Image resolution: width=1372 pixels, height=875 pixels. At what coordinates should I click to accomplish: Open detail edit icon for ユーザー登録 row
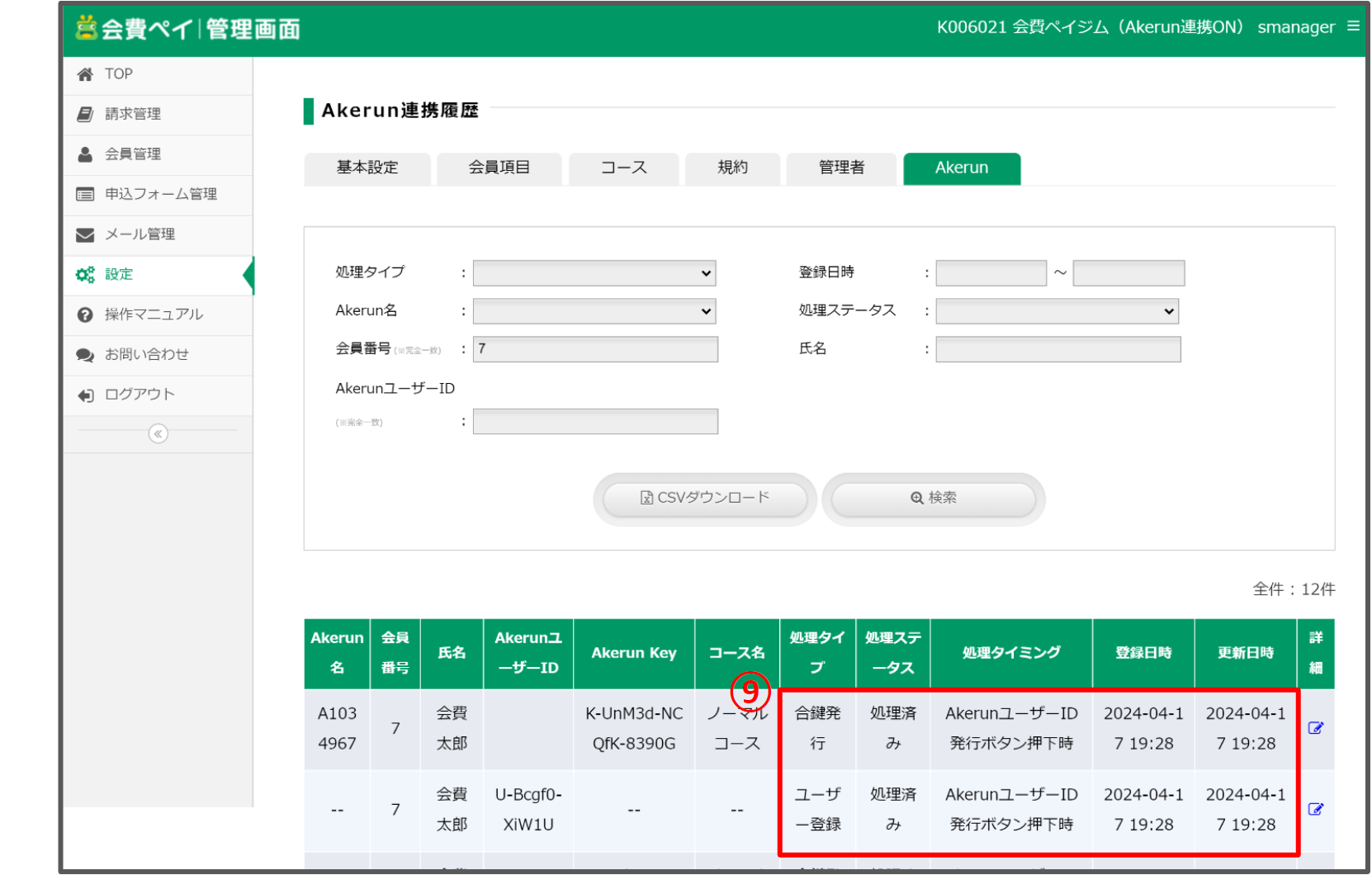tap(1315, 809)
